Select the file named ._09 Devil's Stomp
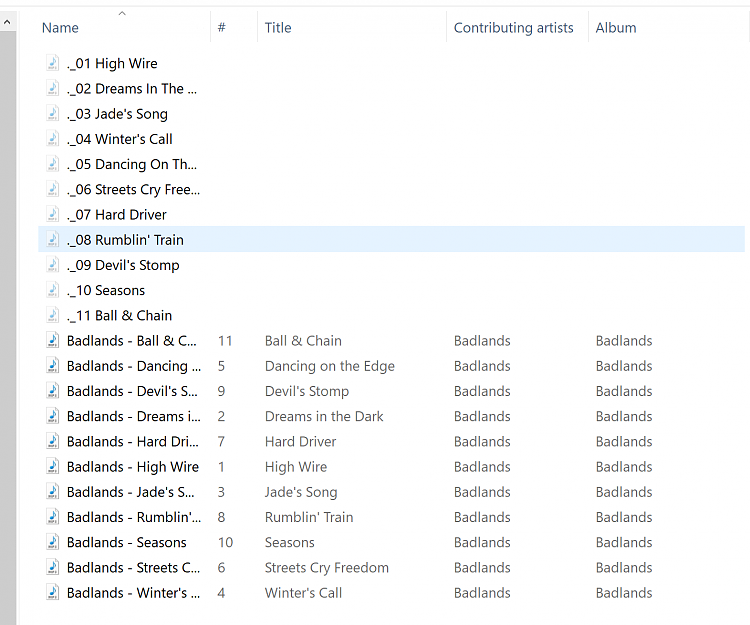 123,265
